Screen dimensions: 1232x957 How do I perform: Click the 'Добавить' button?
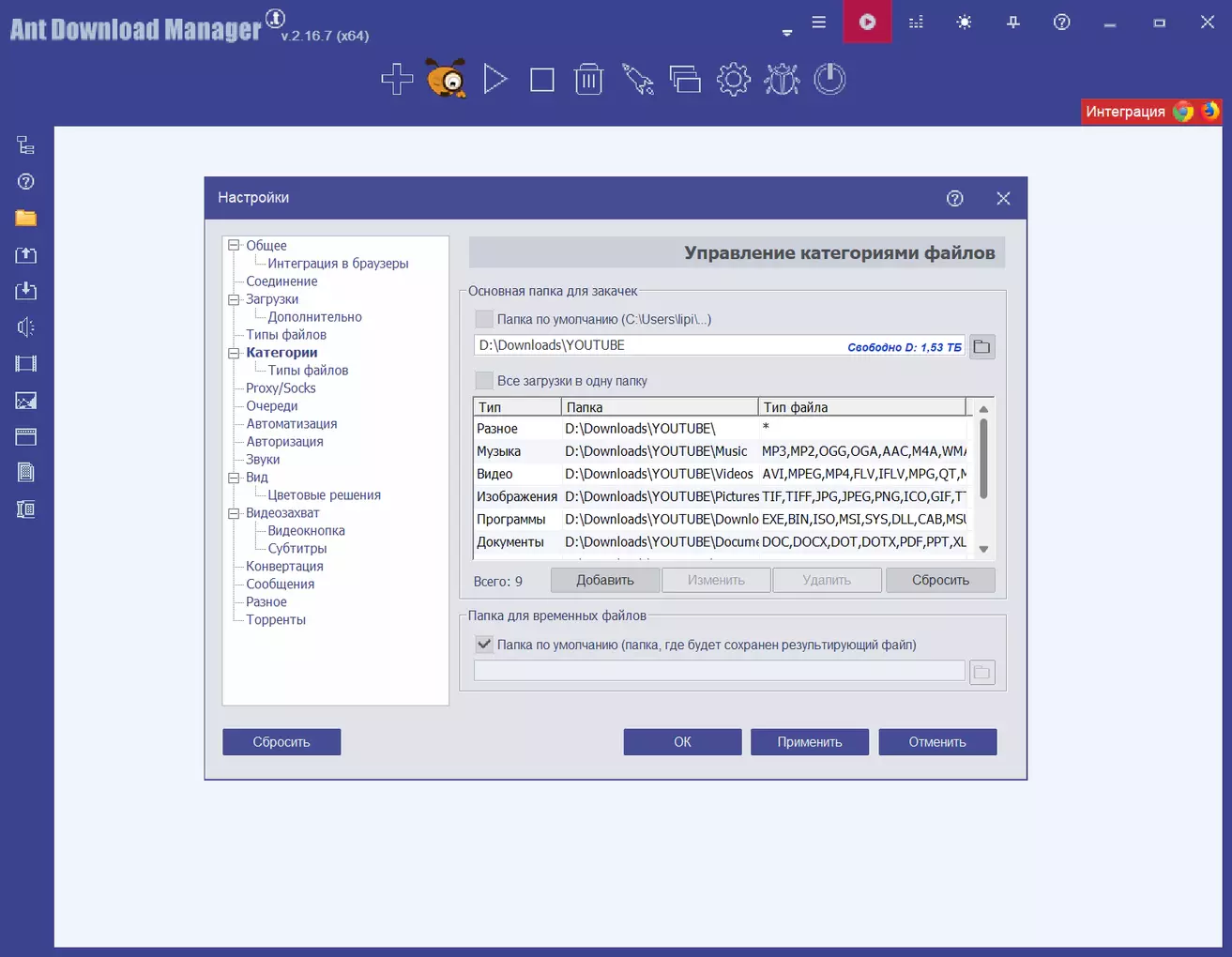click(604, 581)
